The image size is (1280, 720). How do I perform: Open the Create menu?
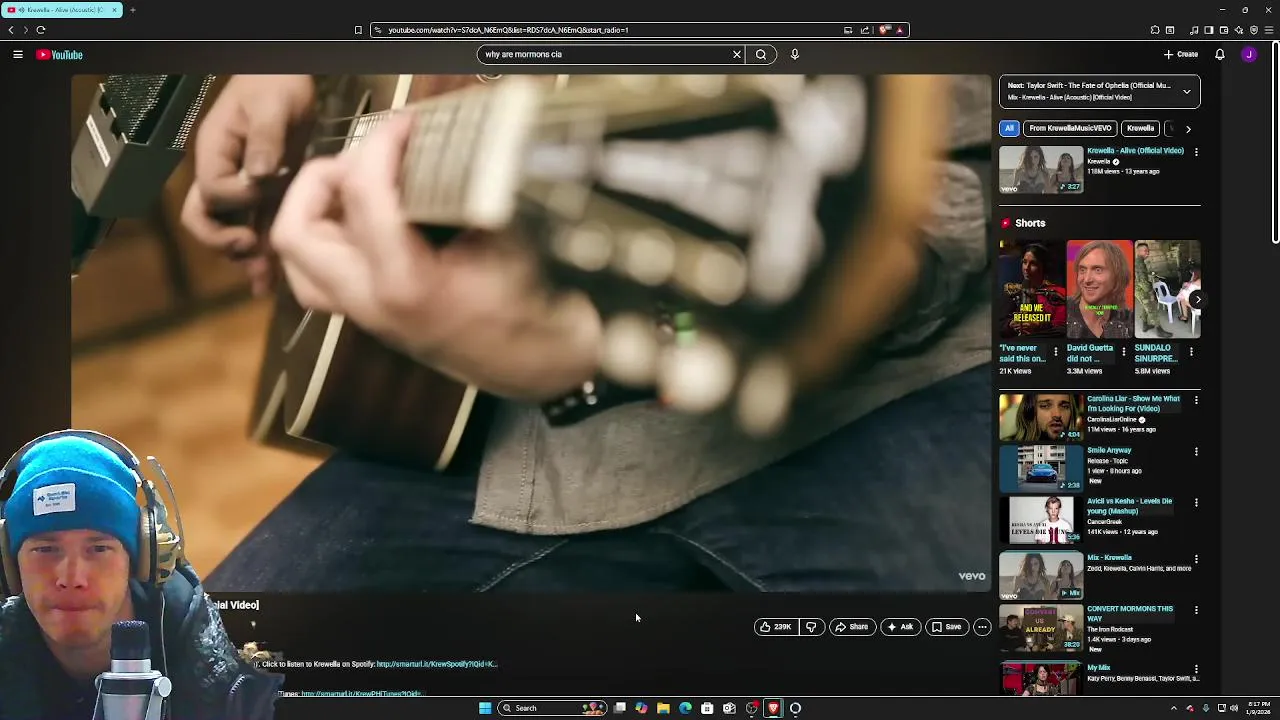[x=1181, y=55]
